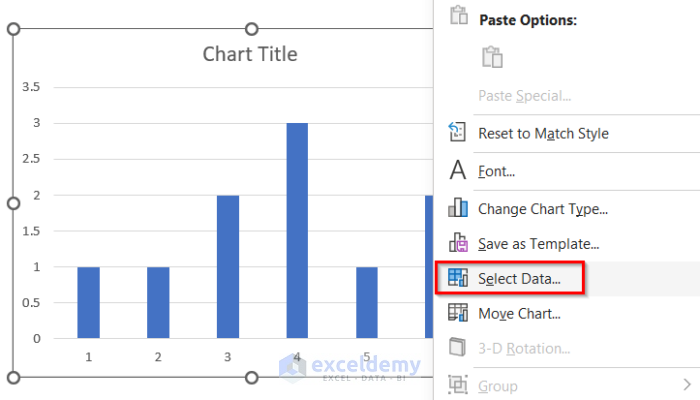Click the chart's top-center resize handle
This screenshot has height=400, width=700.
(251, 29)
